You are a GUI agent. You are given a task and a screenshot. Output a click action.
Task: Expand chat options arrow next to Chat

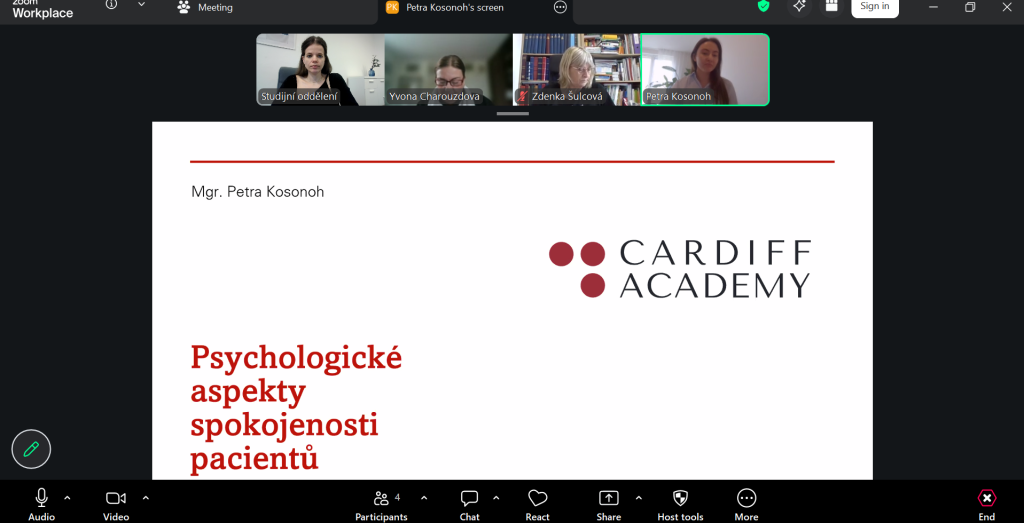(496, 498)
